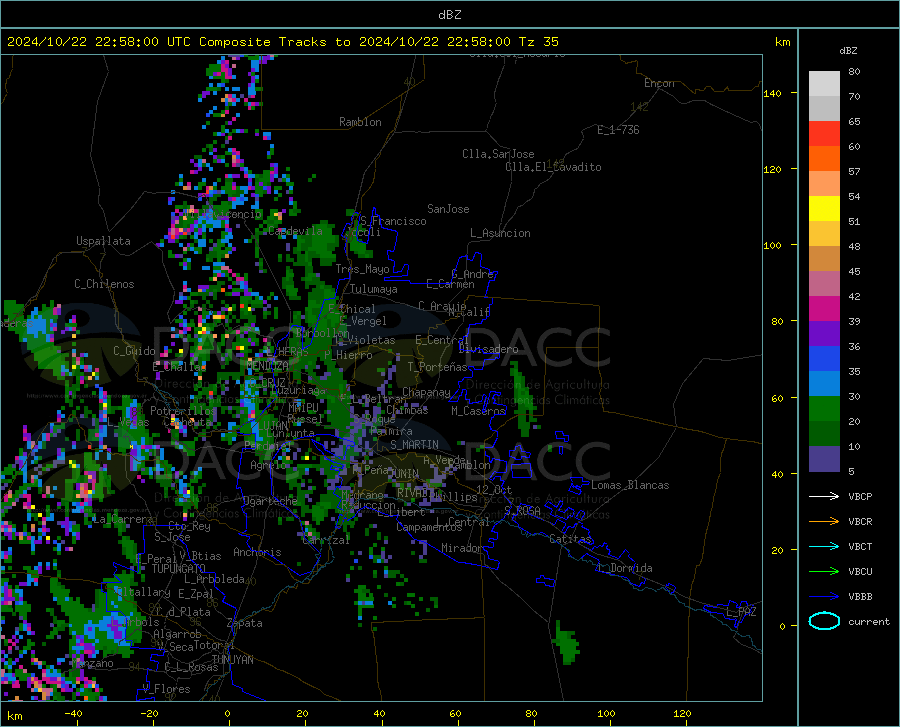Click the 'Lomas_Blancas' place label
The image size is (900, 727).
pyautogui.click(x=630, y=485)
